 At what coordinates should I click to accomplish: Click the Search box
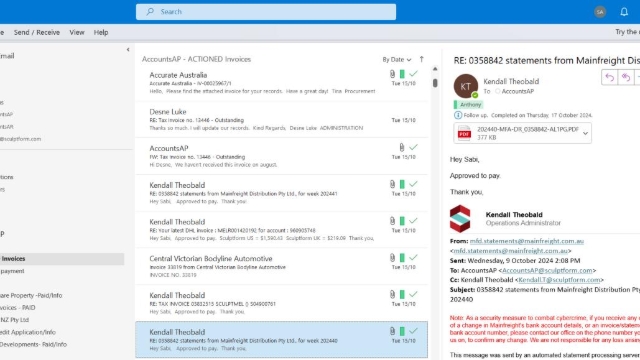point(266,12)
